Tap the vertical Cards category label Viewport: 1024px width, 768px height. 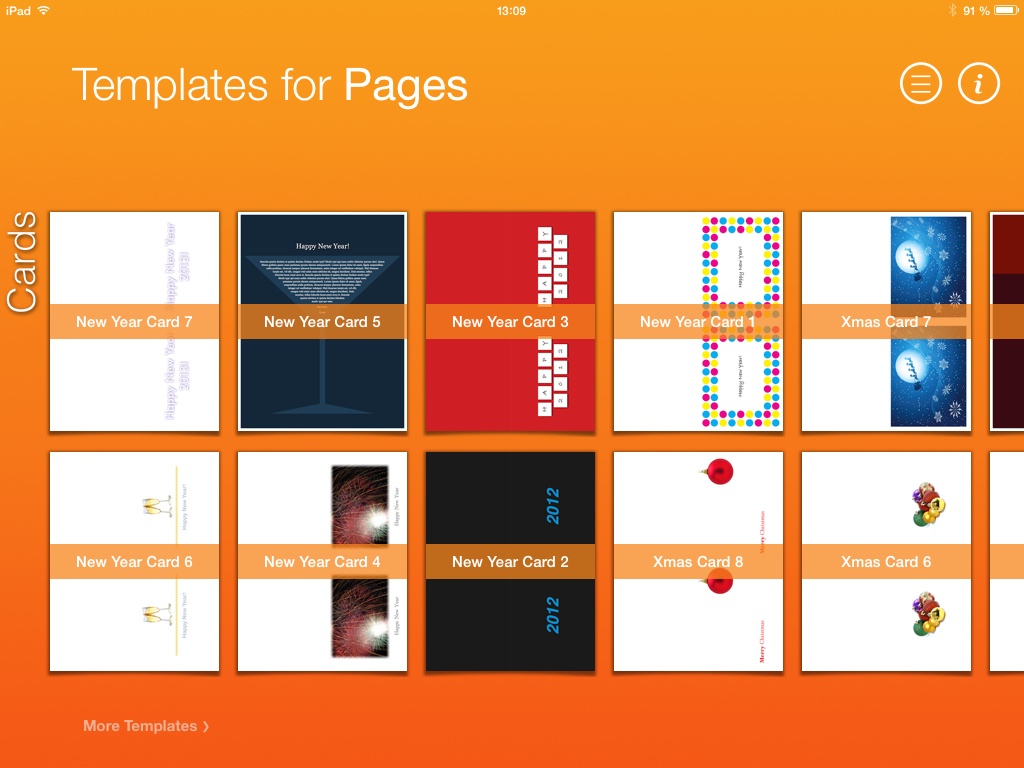22,262
